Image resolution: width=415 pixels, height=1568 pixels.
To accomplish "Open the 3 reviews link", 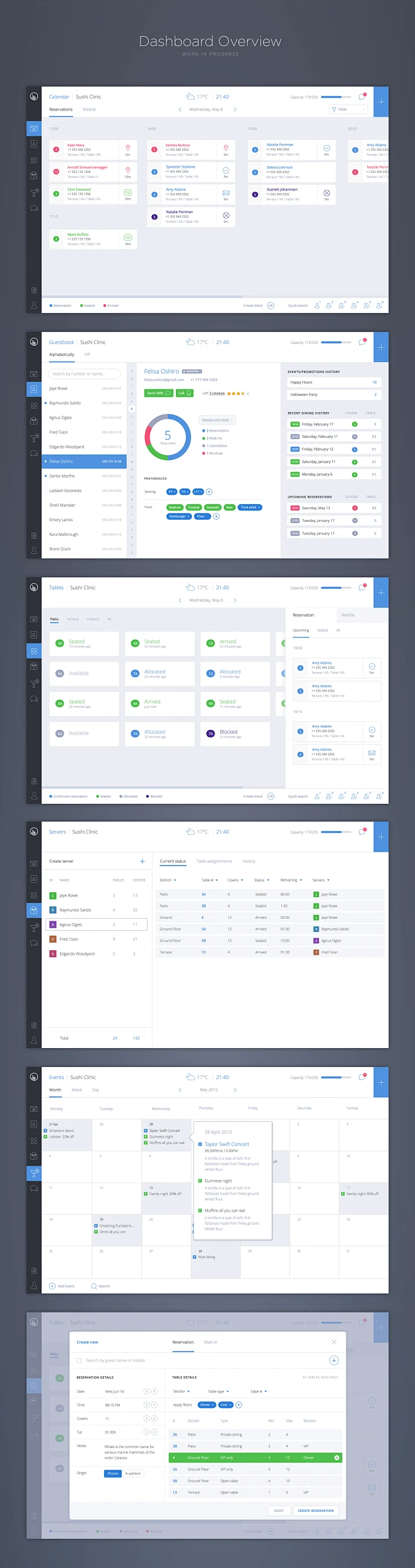I will click(x=217, y=393).
